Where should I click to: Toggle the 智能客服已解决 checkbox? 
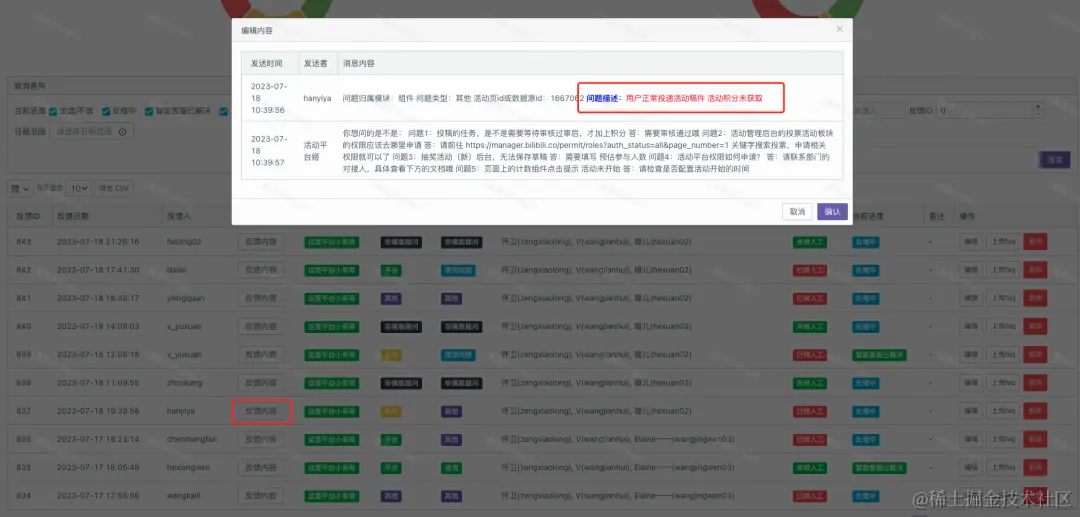(x=149, y=111)
